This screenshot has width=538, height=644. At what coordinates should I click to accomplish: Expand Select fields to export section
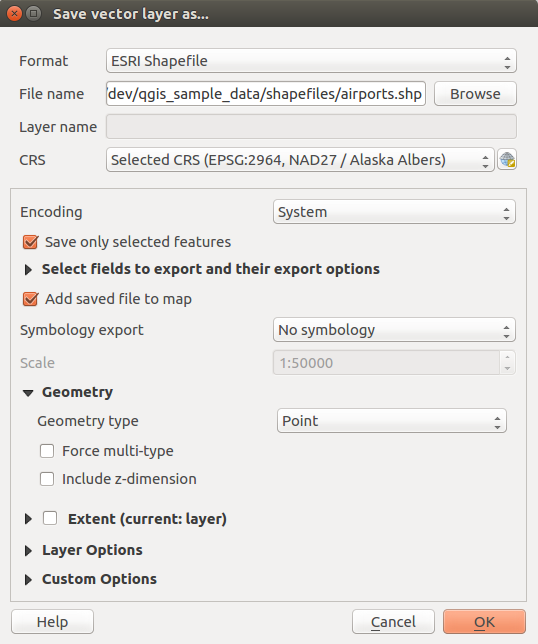point(28,269)
